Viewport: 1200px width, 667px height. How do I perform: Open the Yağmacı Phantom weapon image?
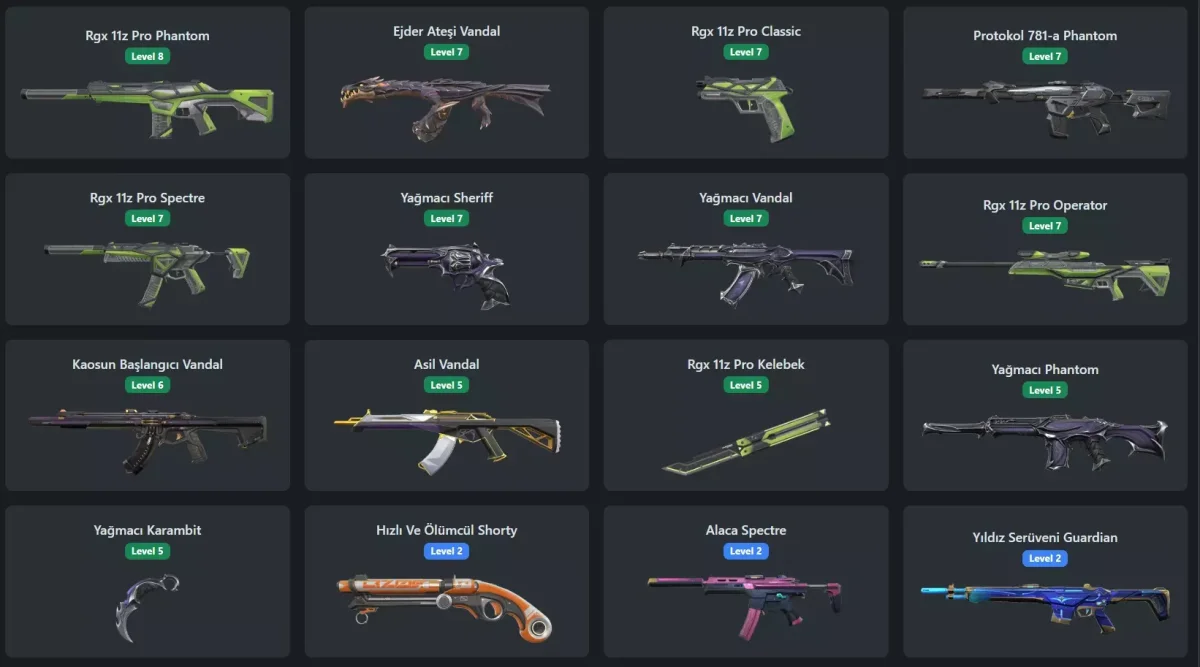1046,440
